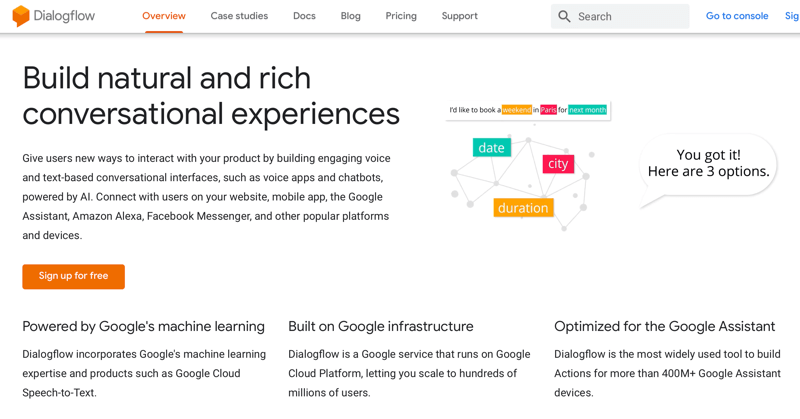
Task: Click heading 'Built on Google infrastructure'
Action: coord(381,326)
